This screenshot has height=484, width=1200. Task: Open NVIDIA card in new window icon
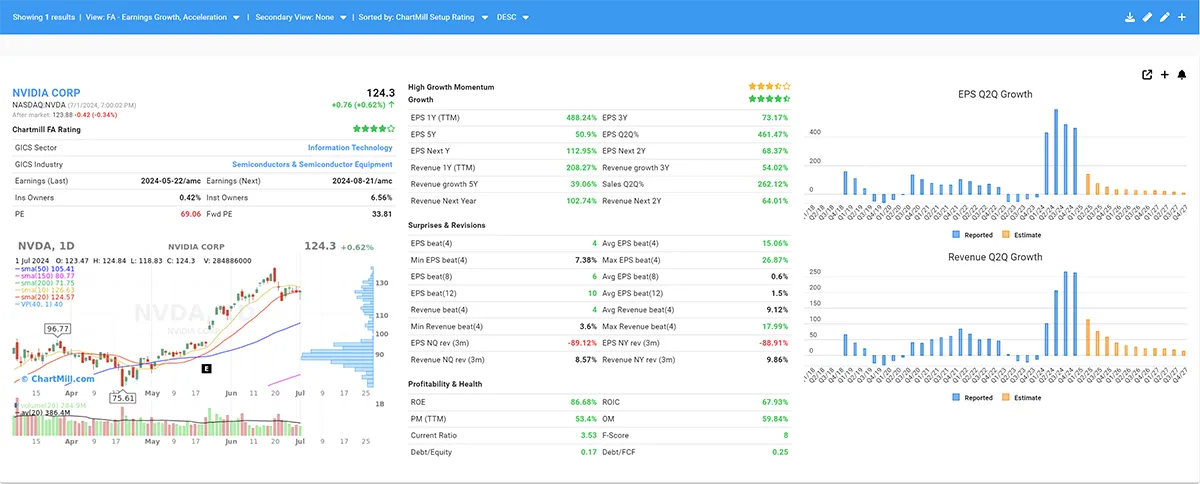tap(1147, 74)
